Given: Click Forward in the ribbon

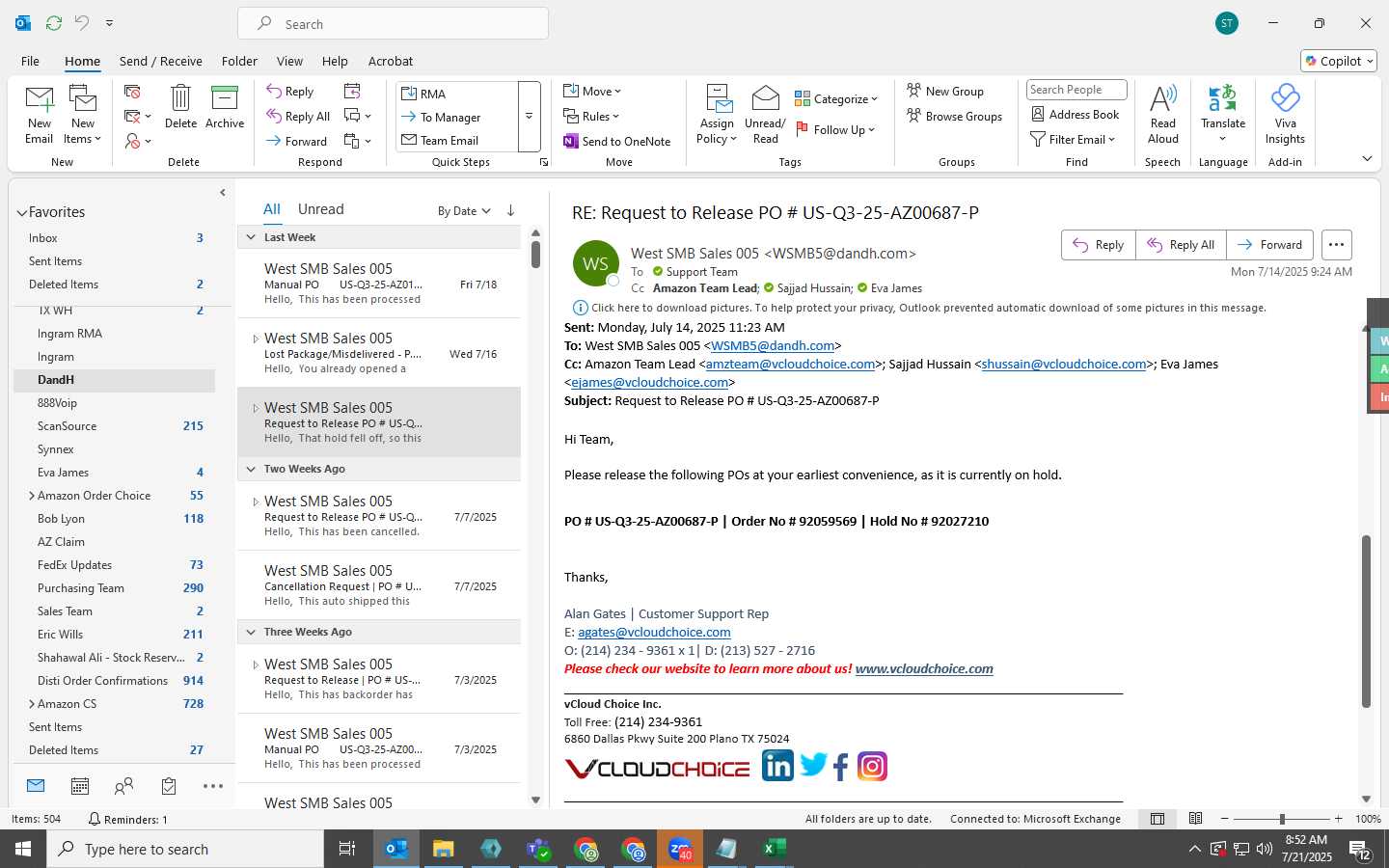Looking at the screenshot, I should click(x=297, y=141).
